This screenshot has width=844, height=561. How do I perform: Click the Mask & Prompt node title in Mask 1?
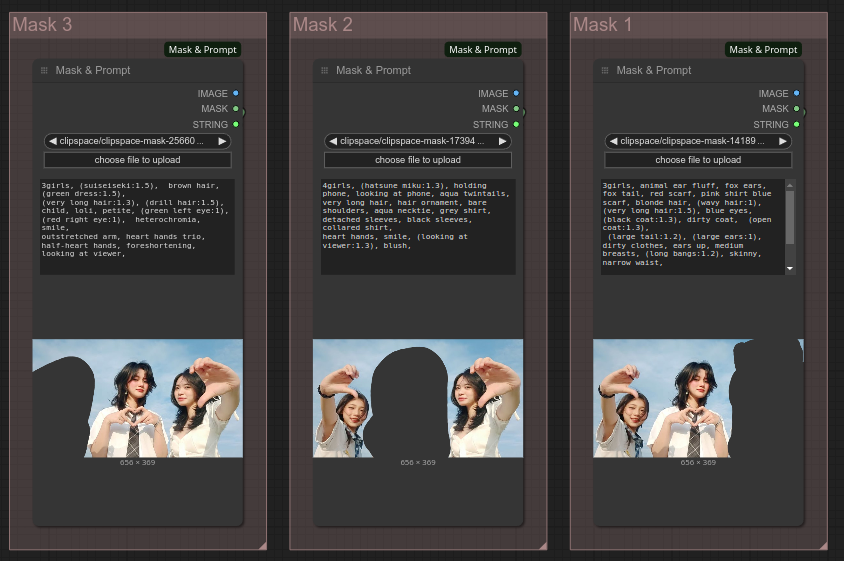click(x=653, y=71)
